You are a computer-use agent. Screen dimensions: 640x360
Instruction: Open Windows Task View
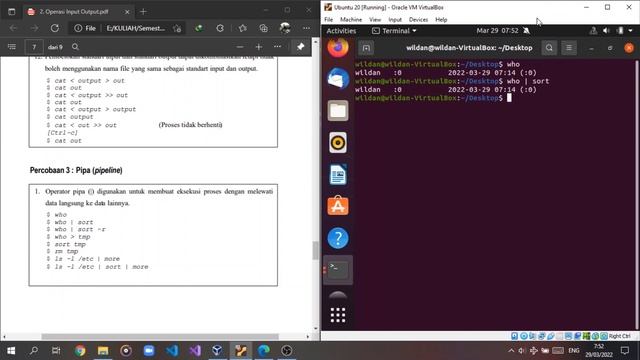pyautogui.click(x=56, y=351)
